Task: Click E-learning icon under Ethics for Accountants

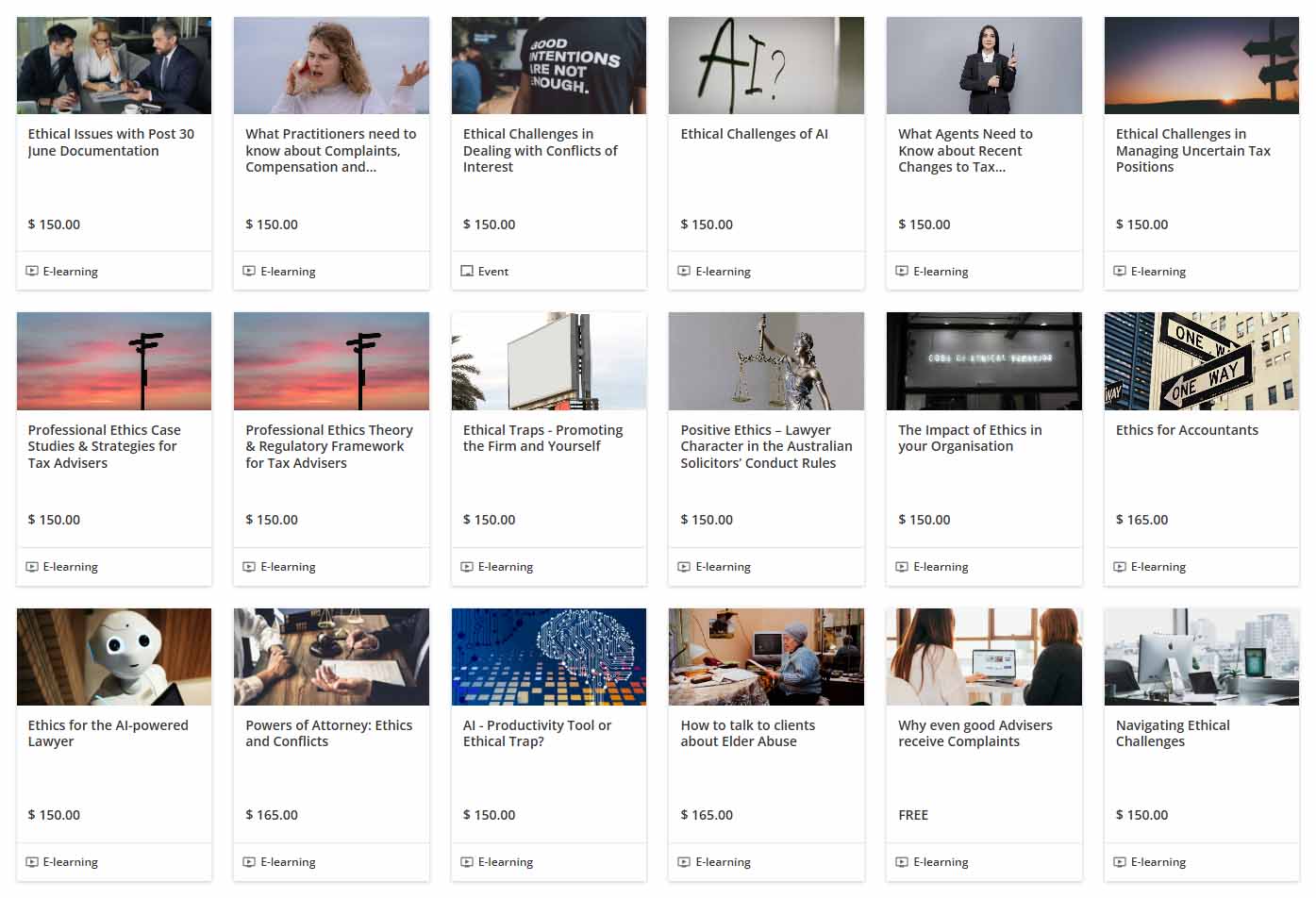Action: point(1120,567)
